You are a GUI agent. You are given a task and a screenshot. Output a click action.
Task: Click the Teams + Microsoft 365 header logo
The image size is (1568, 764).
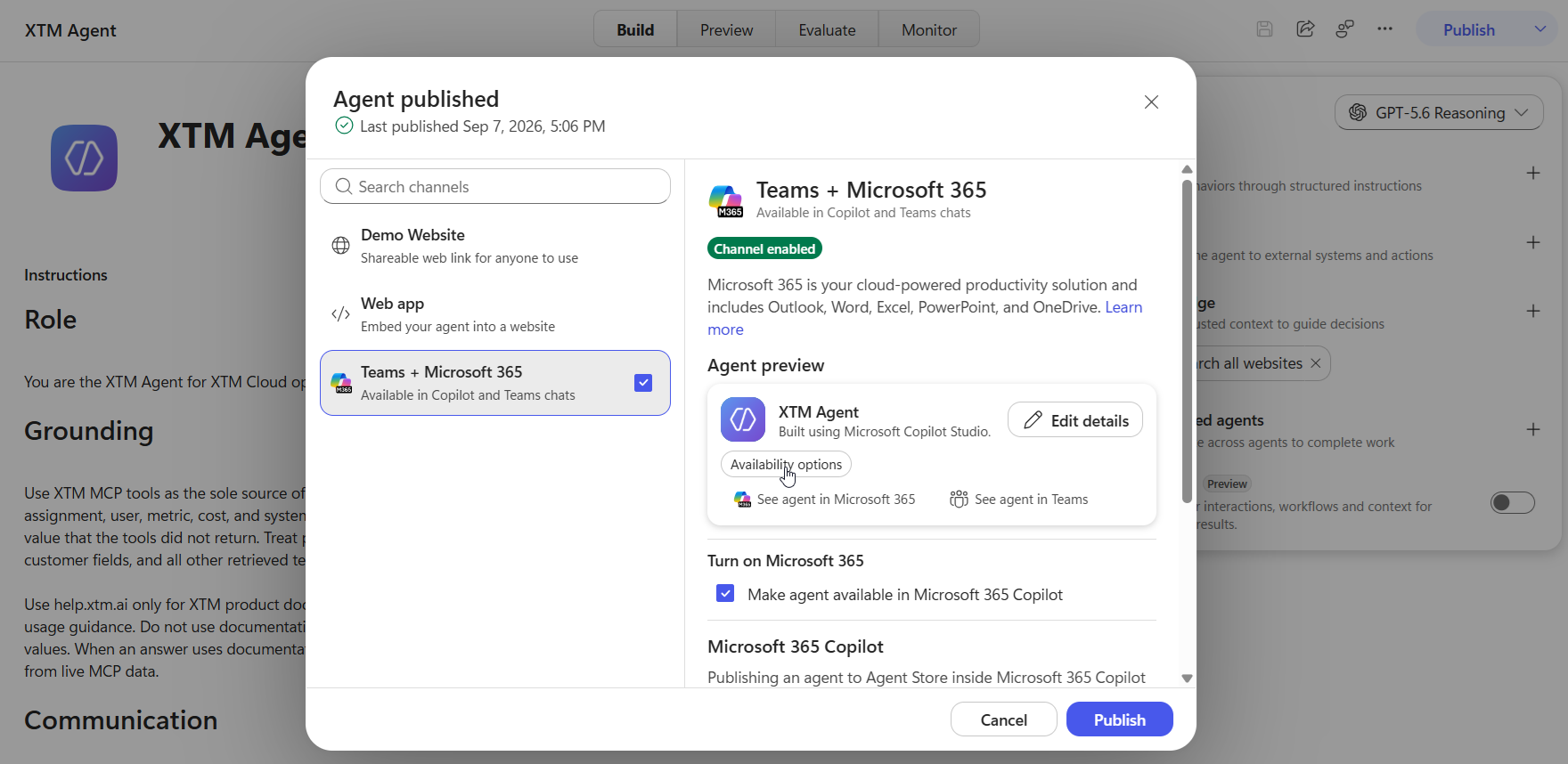coord(726,200)
